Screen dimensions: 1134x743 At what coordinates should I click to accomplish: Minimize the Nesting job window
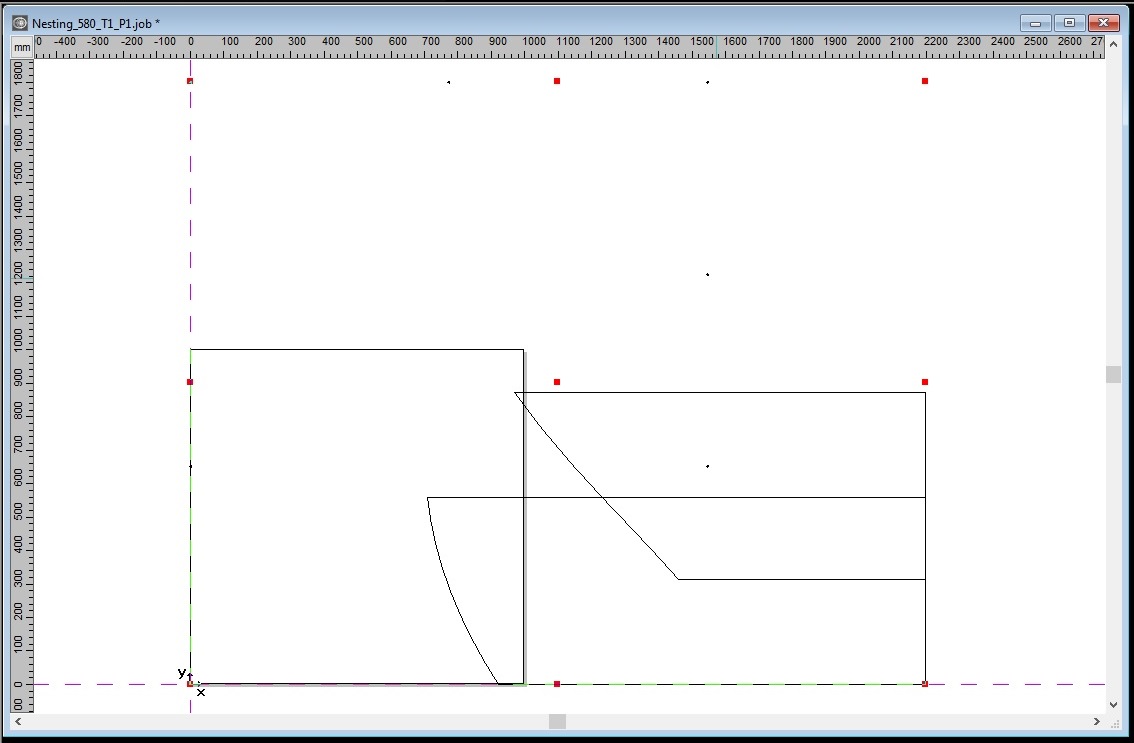click(x=1035, y=23)
